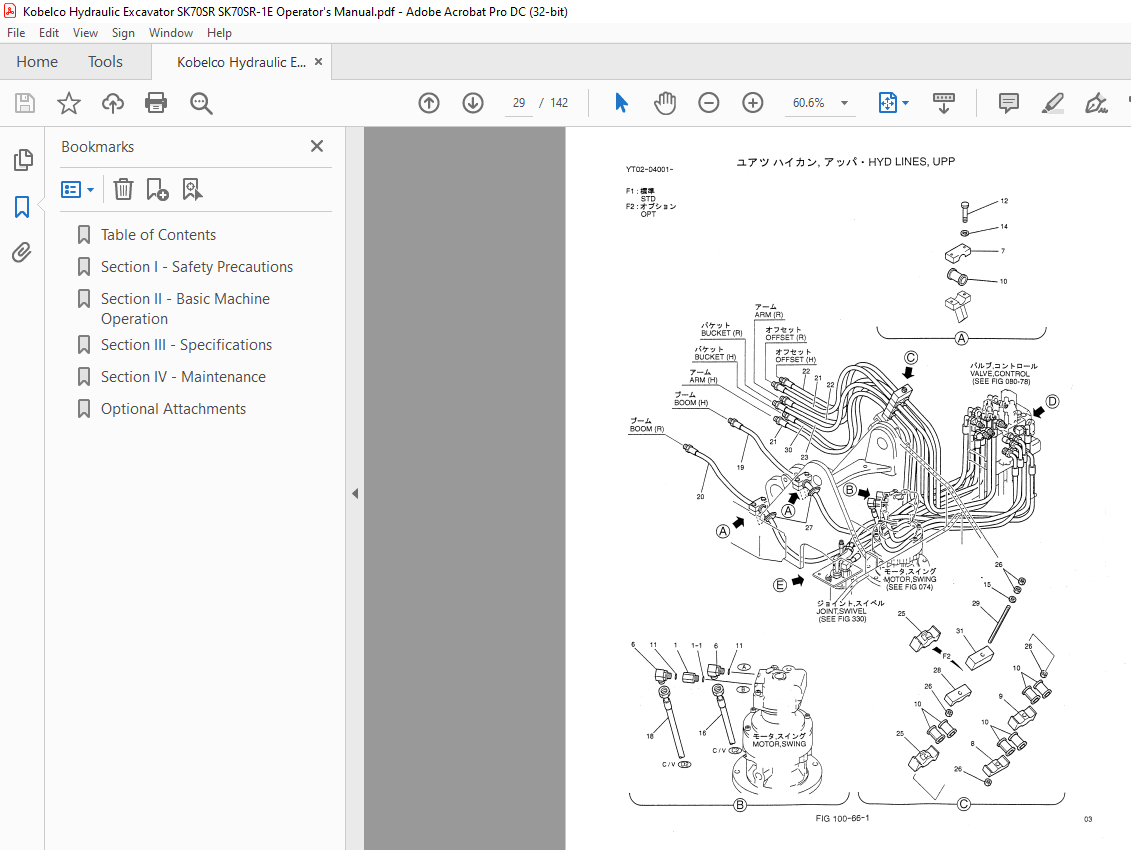1131x850 pixels.
Task: Activate the Hand pan tool
Action: coord(664,103)
